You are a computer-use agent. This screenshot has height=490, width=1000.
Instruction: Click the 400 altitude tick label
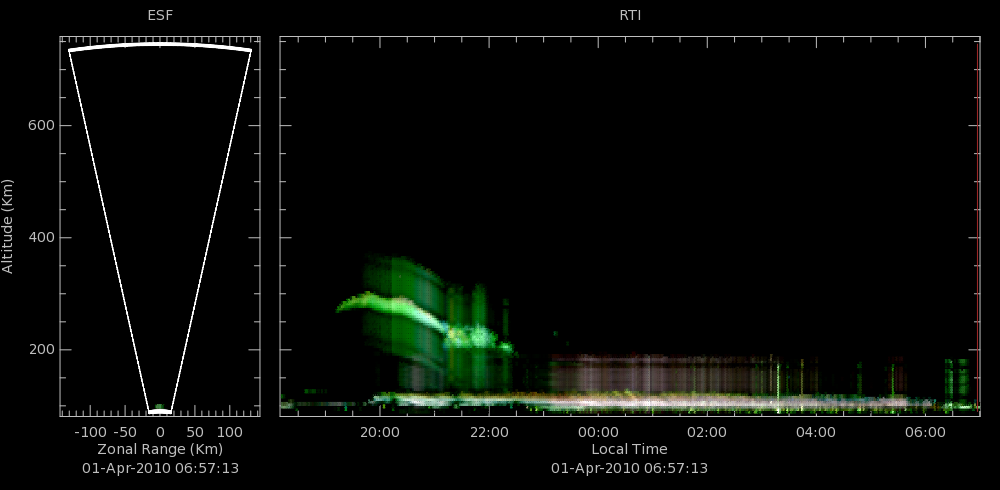click(x=41, y=237)
